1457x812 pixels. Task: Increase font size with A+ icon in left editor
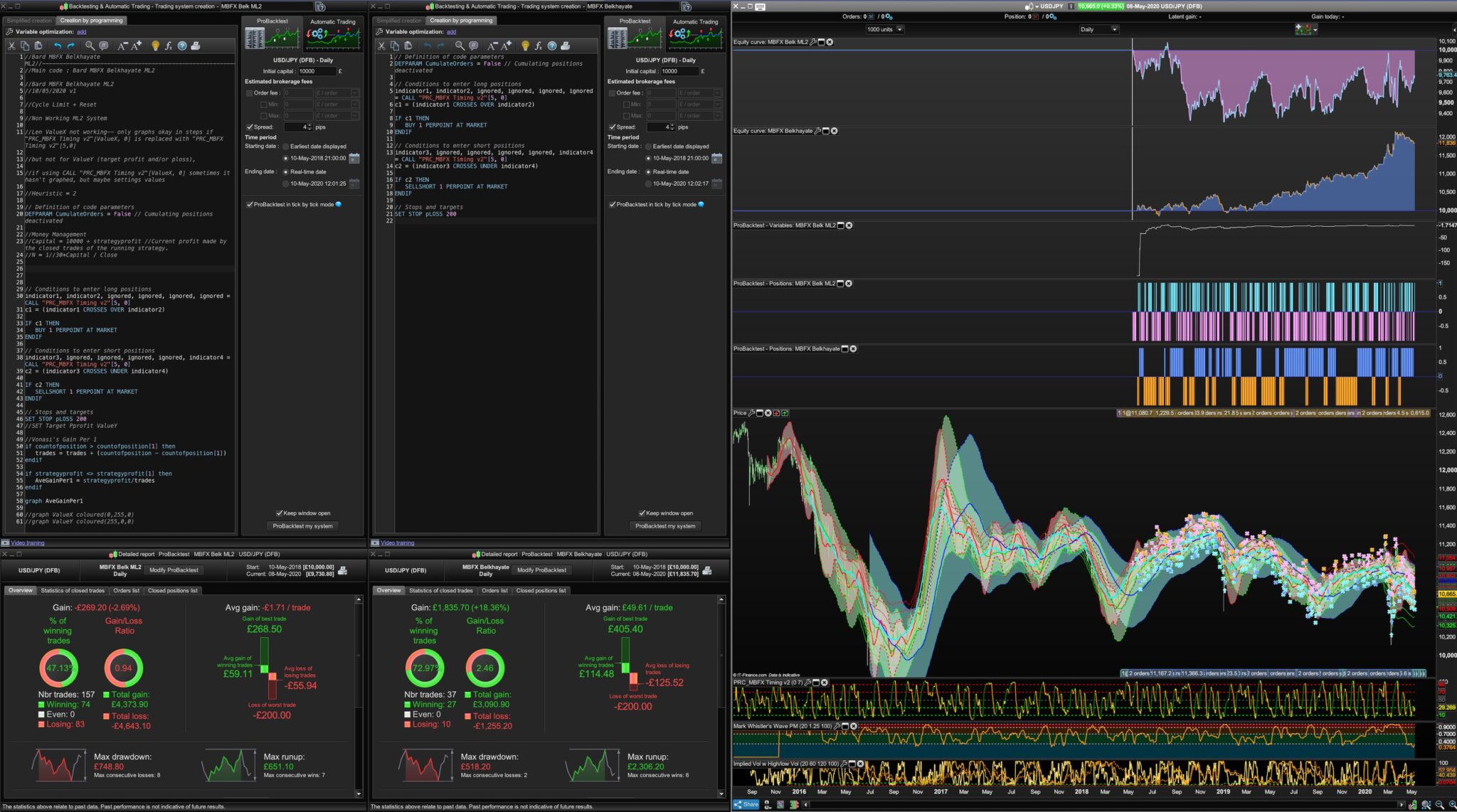(137, 46)
